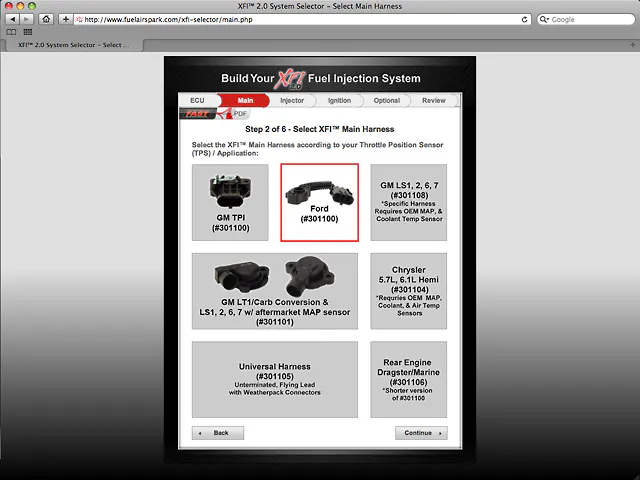640x480 pixels.
Task: Click the add bookmark plus button
Action: (x=65, y=19)
